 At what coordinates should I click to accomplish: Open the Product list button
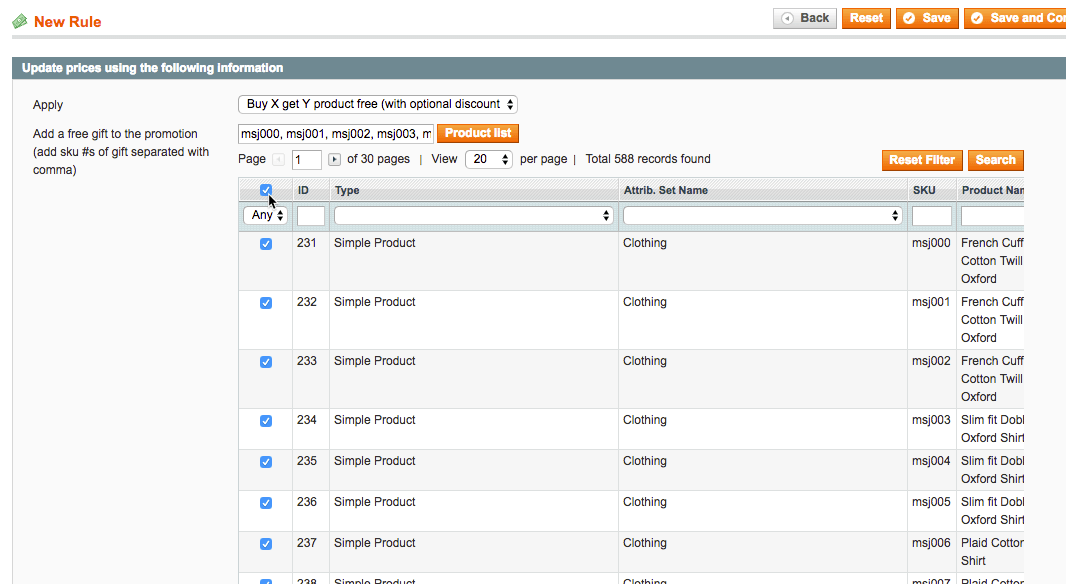(478, 133)
